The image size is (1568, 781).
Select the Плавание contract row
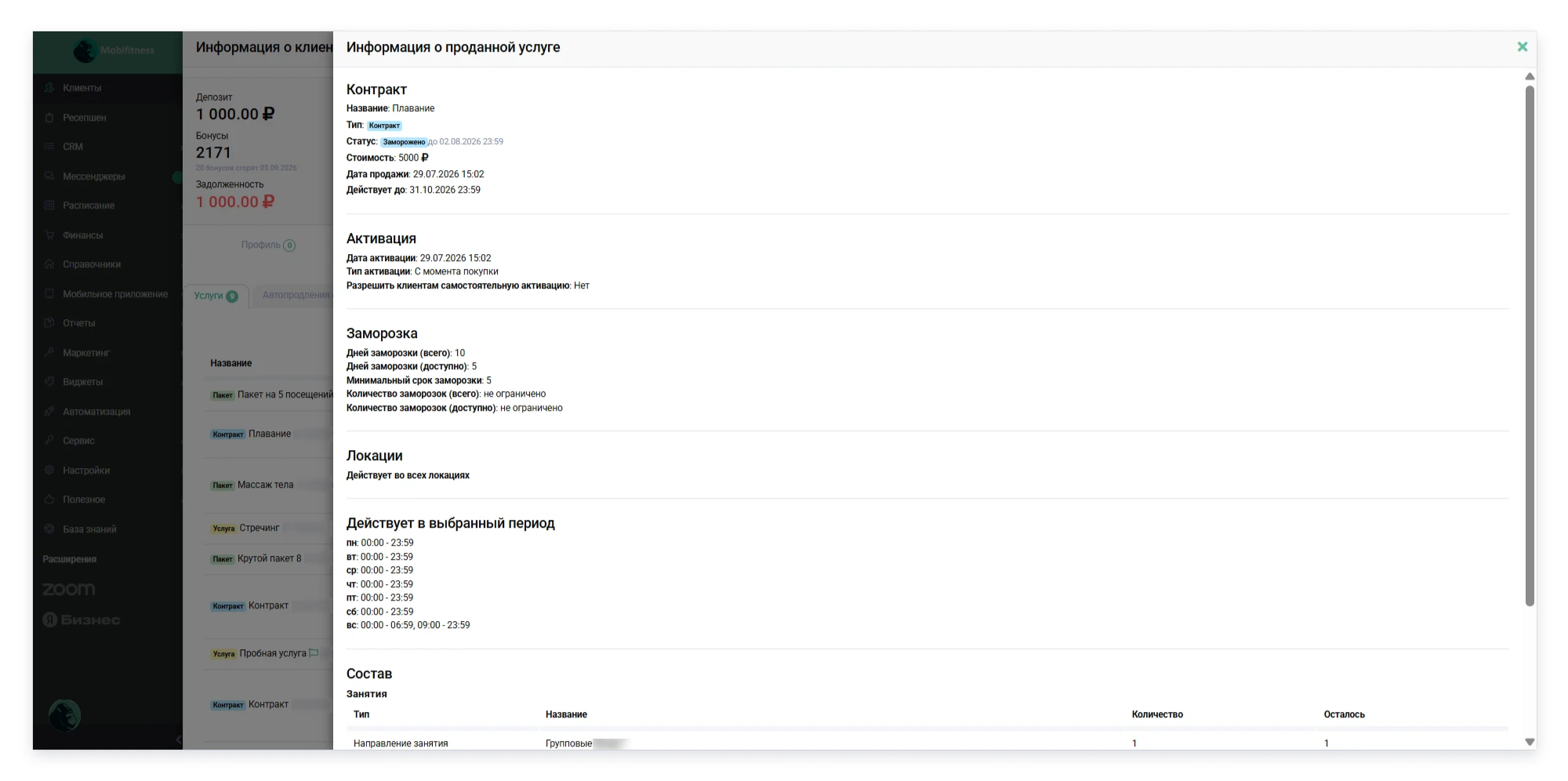click(270, 434)
